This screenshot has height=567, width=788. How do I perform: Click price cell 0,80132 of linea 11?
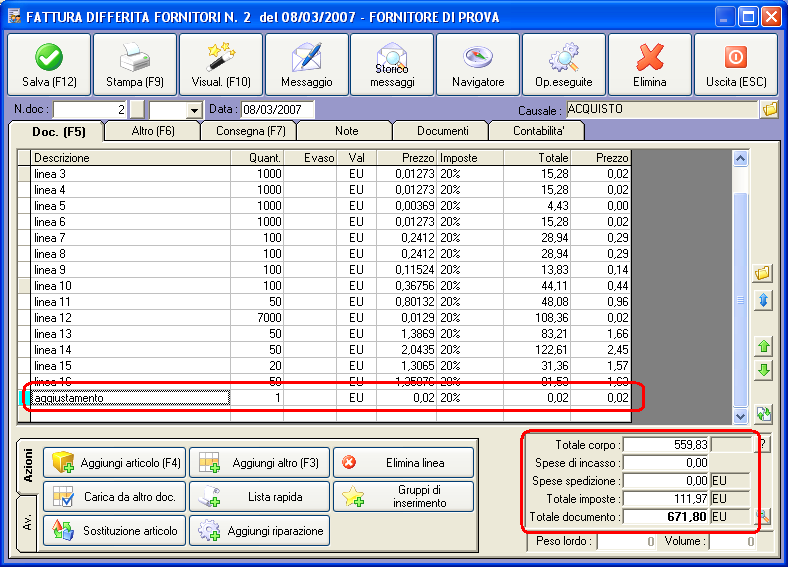pyautogui.click(x=407, y=302)
